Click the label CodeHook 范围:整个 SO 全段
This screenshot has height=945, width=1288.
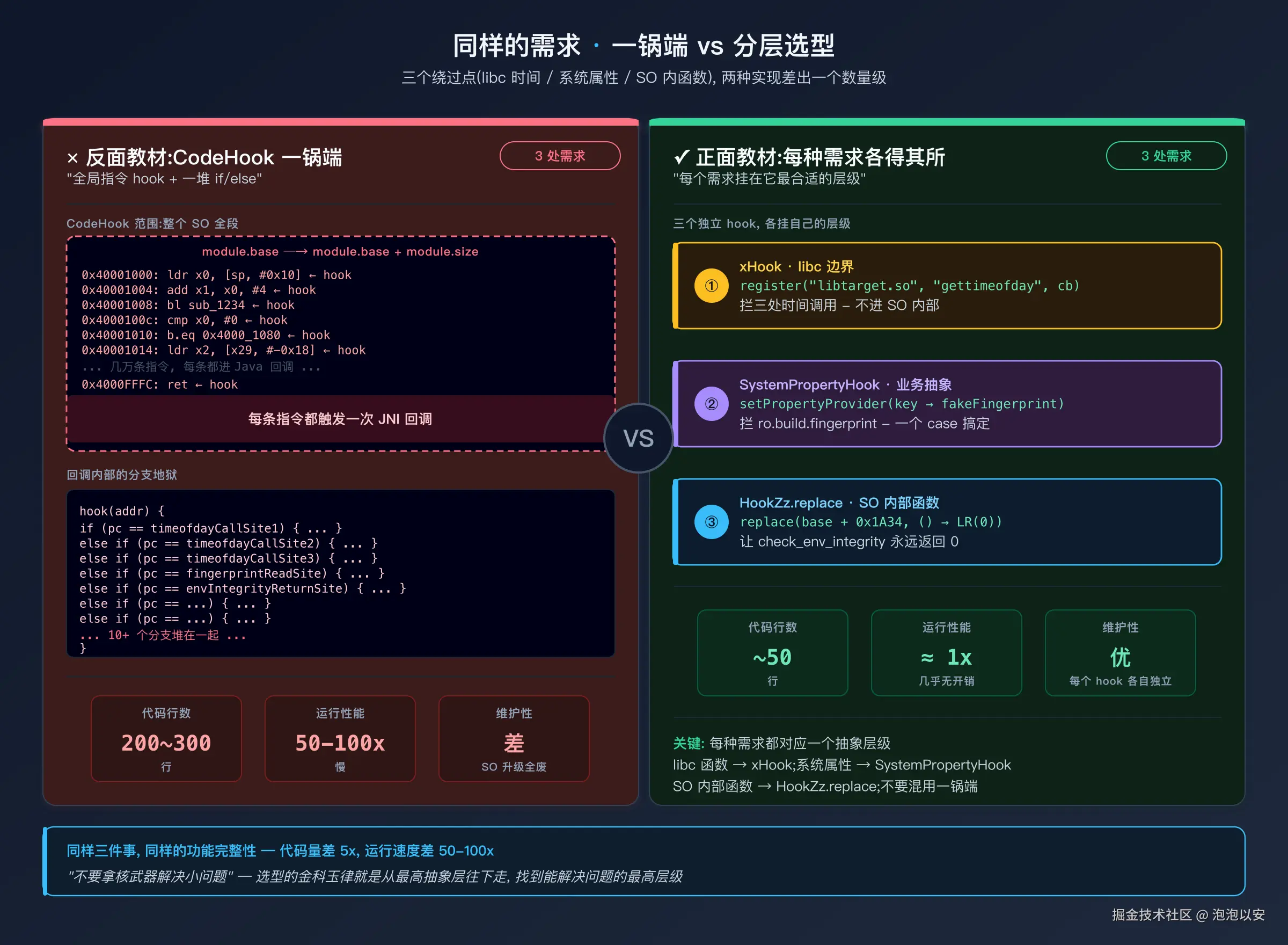coord(152,224)
